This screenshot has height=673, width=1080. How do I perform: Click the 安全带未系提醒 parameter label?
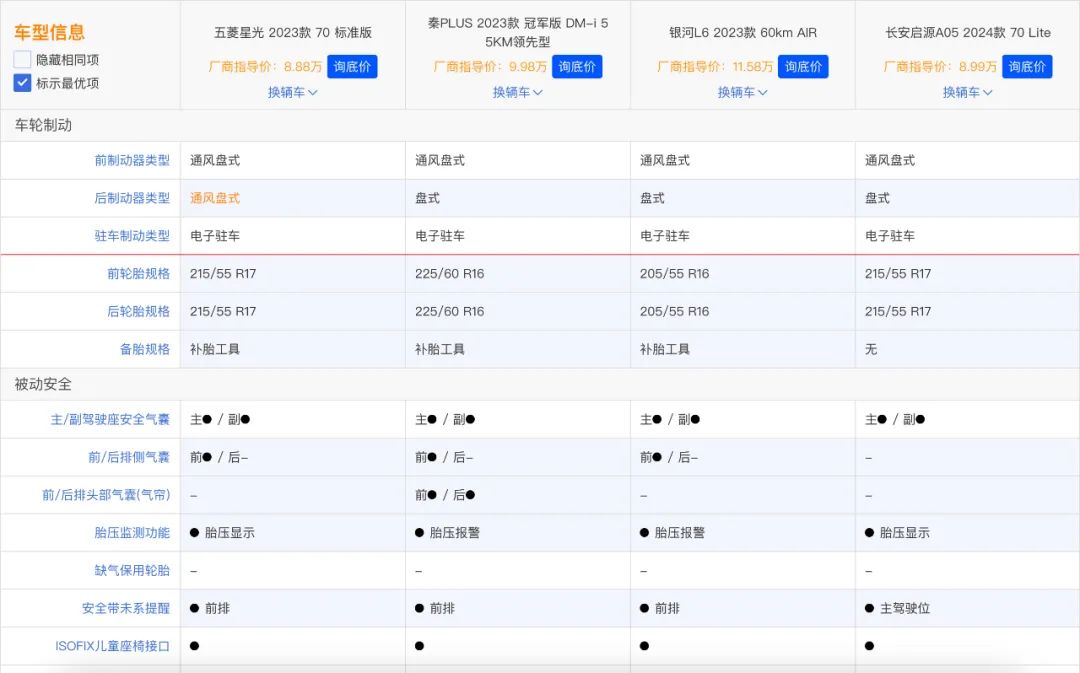pyautogui.click(x=125, y=608)
